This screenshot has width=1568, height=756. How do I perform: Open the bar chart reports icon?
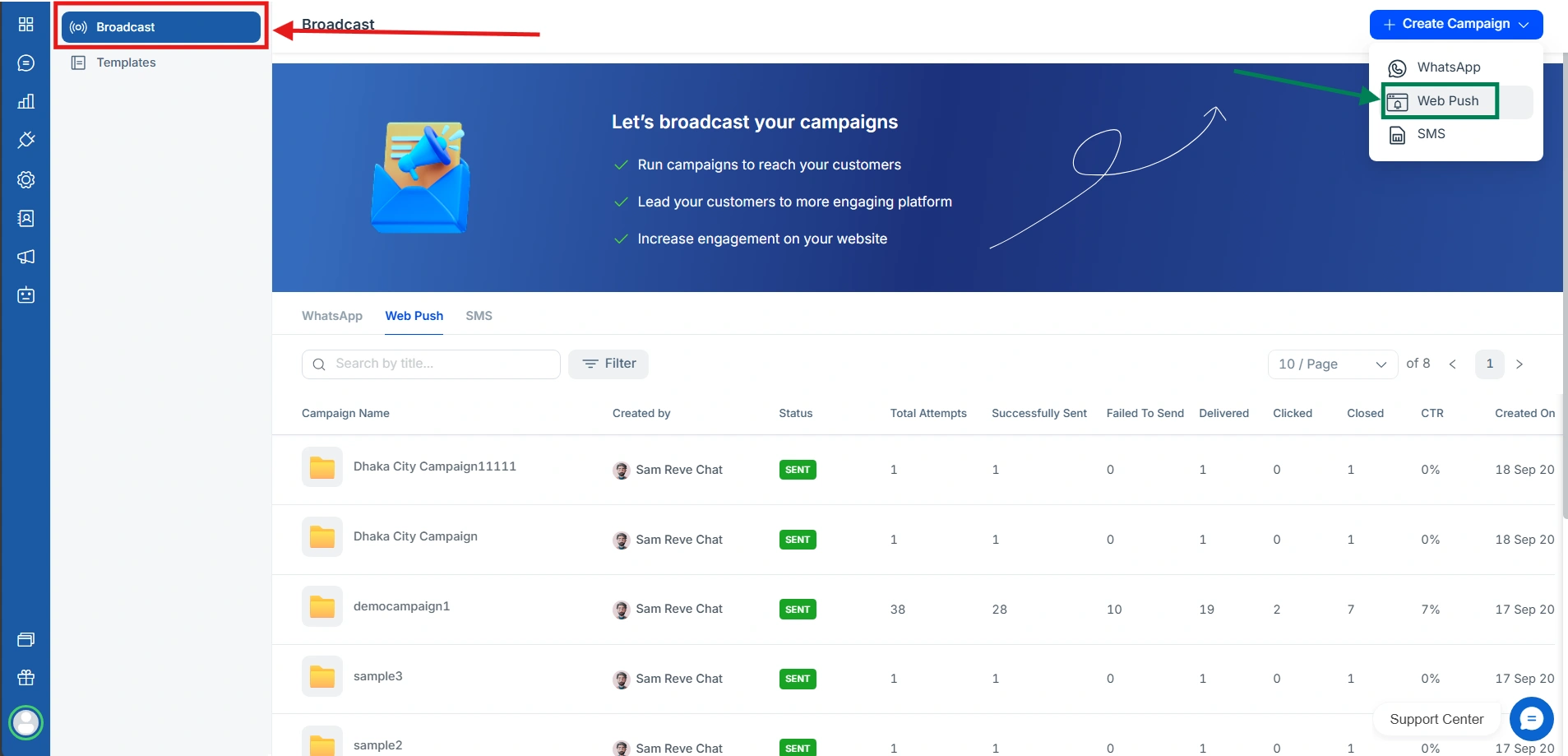pyautogui.click(x=25, y=102)
